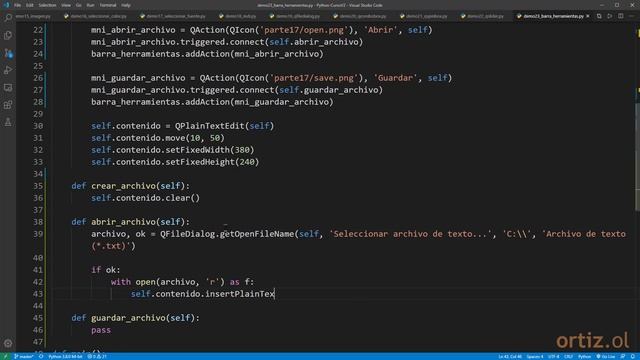Open Terminal menu
The image size is (640, 360).
click(108, 5)
